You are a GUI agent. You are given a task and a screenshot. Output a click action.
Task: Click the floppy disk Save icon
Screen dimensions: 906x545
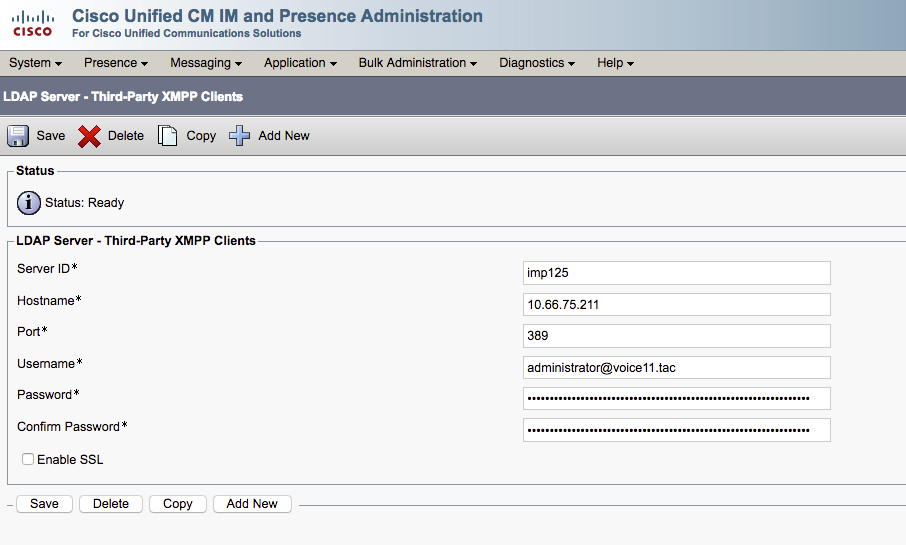[18, 136]
